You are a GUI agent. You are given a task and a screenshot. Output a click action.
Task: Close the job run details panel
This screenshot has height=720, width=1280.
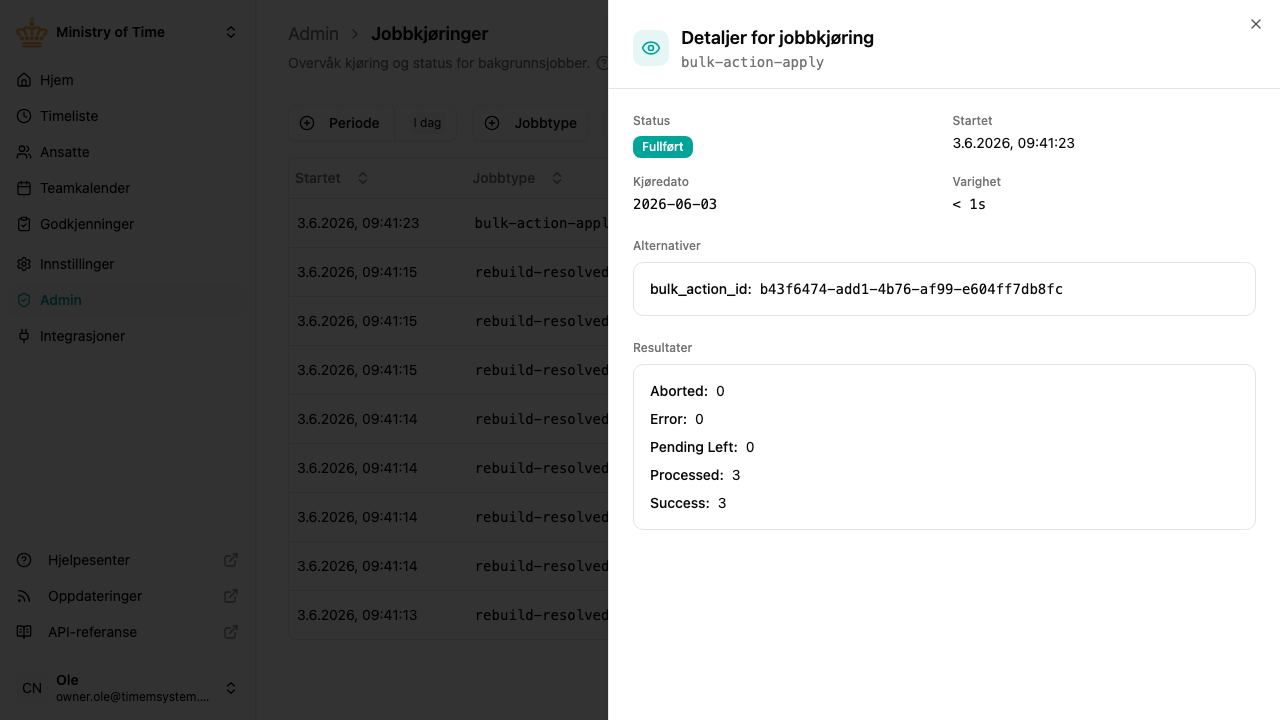pyautogui.click(x=1256, y=24)
